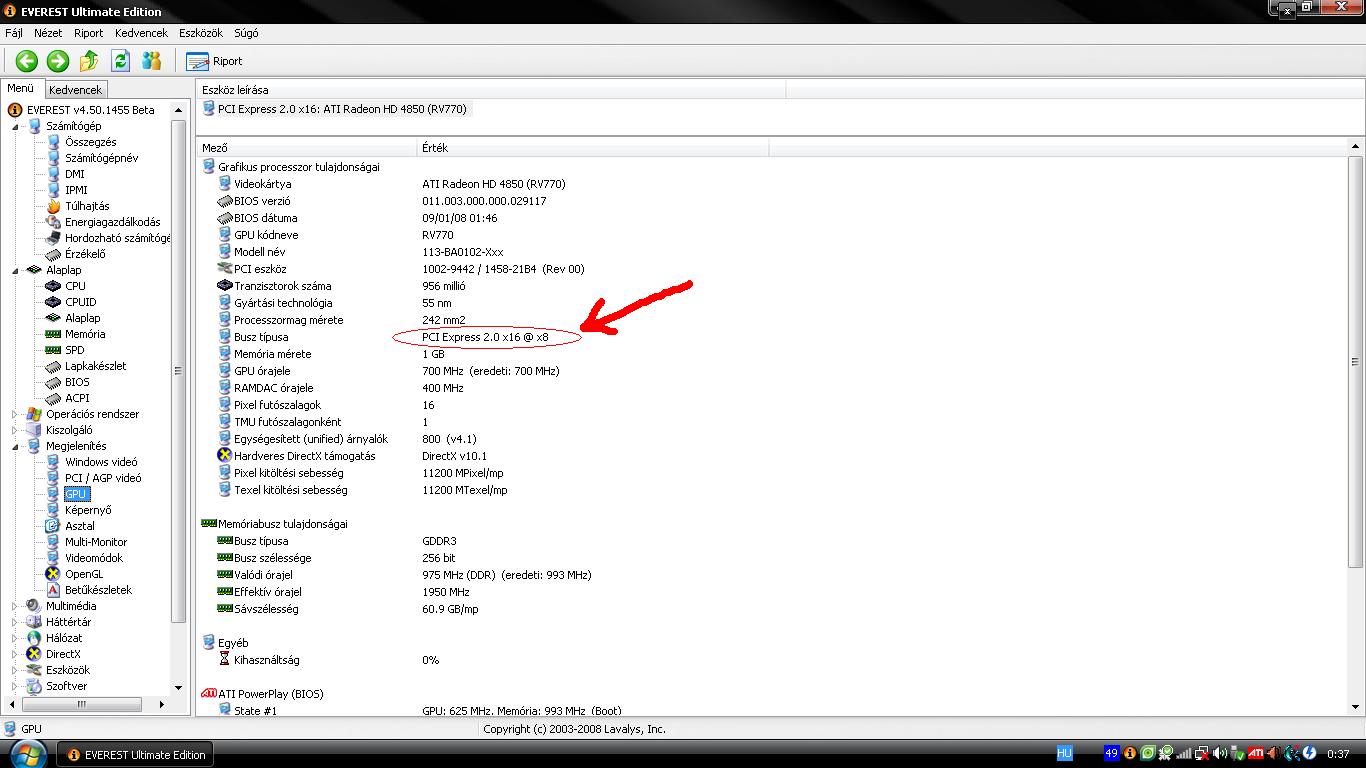Open the Riport report button

tap(214, 61)
